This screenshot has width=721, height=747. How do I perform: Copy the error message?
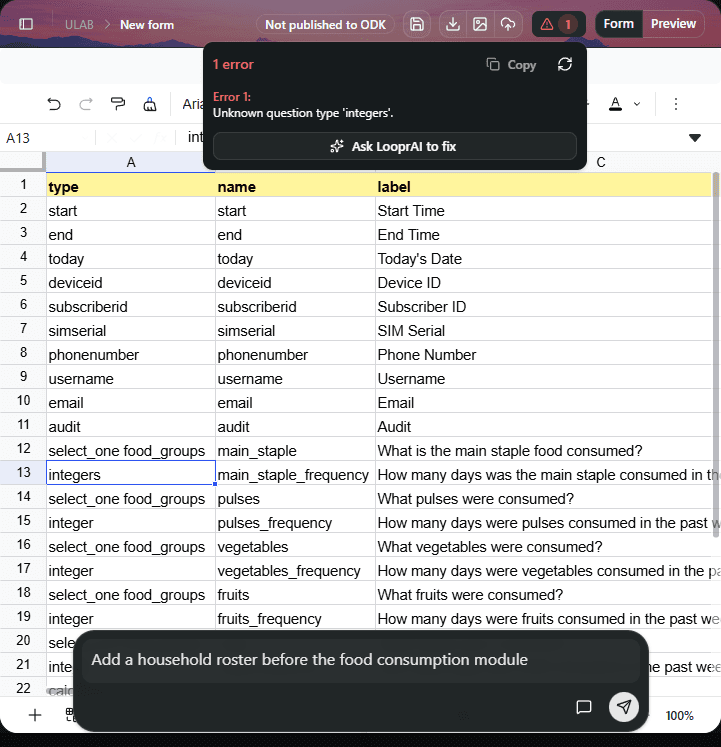pos(511,65)
